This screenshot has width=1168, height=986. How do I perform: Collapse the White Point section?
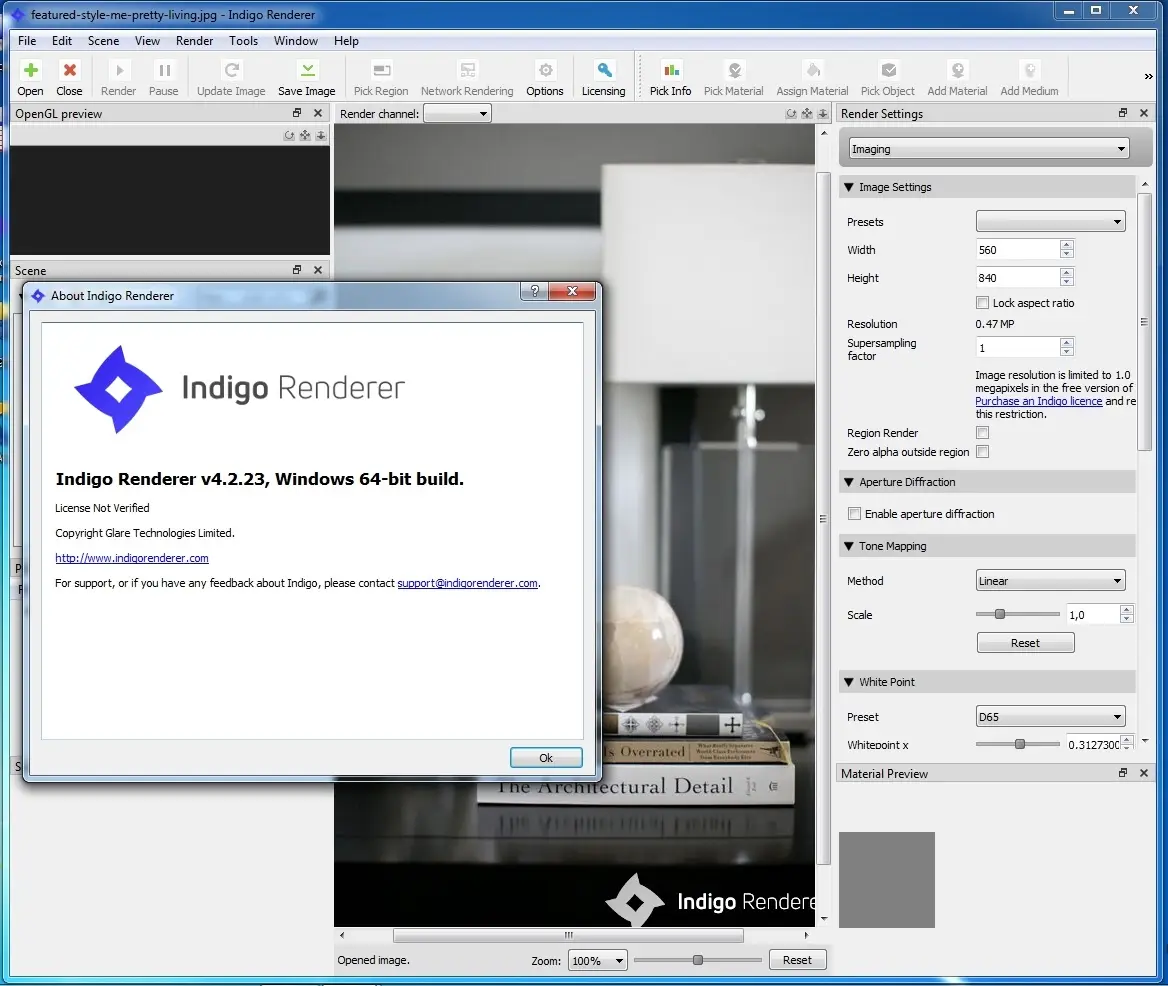pyautogui.click(x=848, y=681)
